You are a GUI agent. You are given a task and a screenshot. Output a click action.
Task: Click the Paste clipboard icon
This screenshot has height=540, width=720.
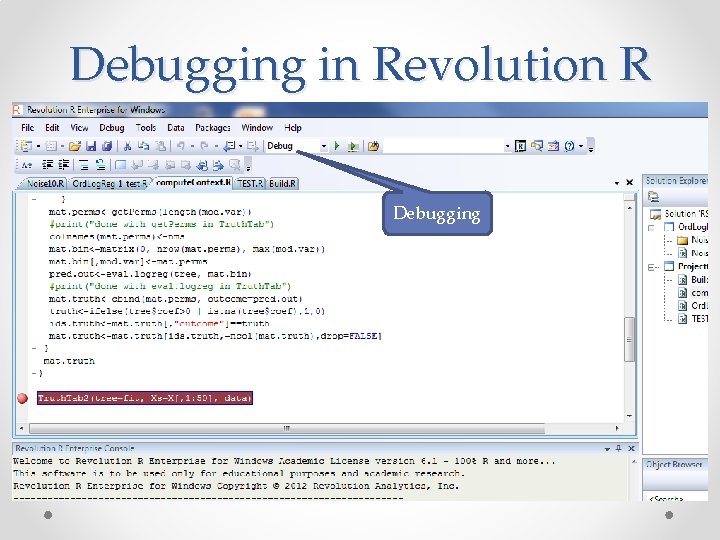(161, 146)
